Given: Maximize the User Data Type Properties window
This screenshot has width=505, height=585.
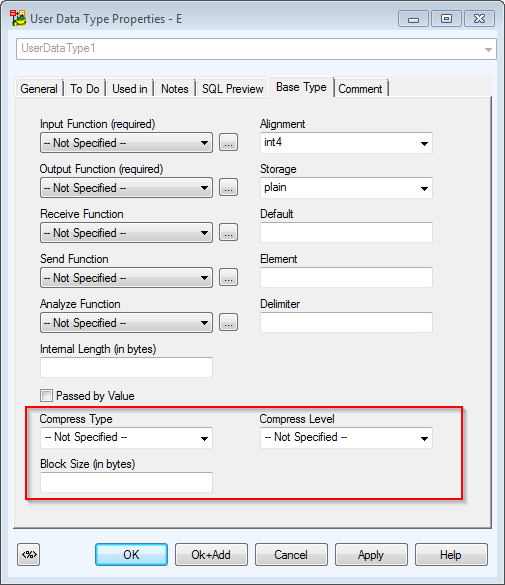Looking at the screenshot, I should (x=446, y=19).
